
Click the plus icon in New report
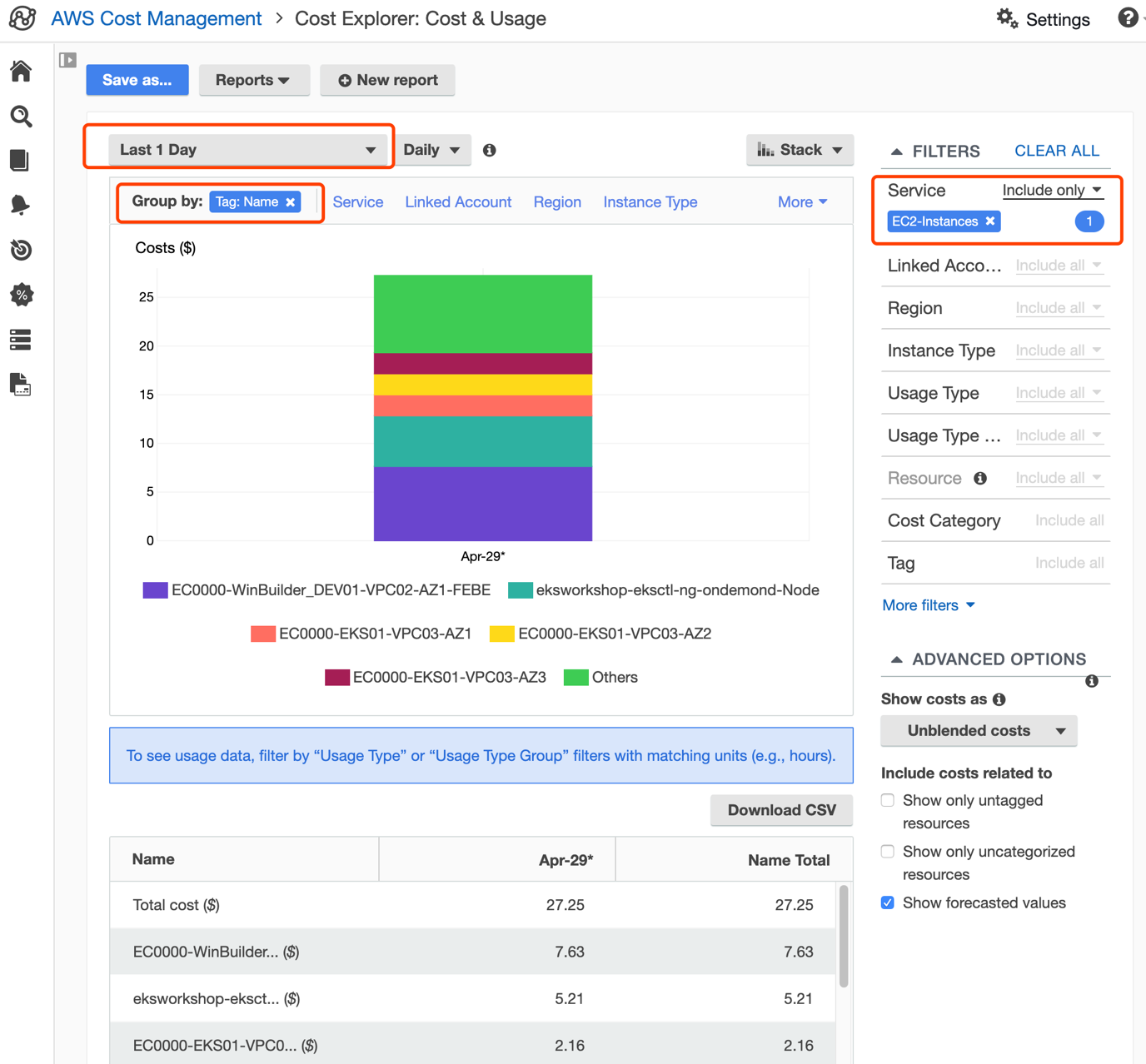pos(345,81)
